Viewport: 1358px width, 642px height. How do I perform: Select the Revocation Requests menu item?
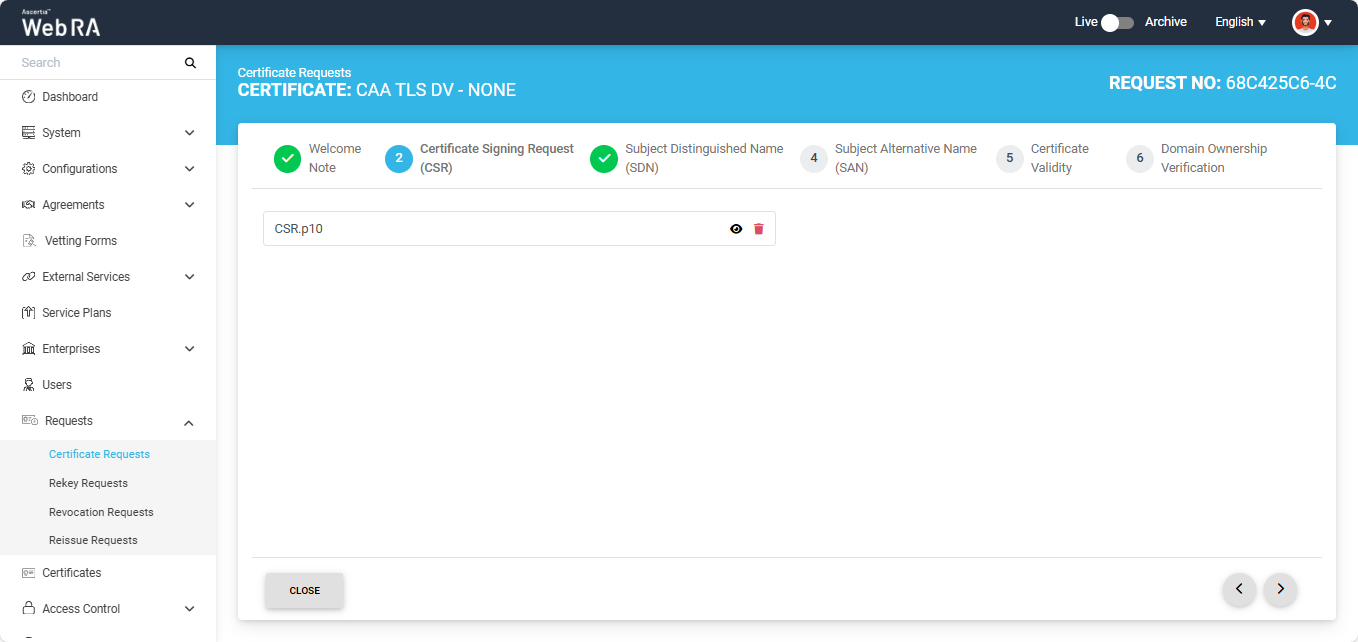click(101, 512)
